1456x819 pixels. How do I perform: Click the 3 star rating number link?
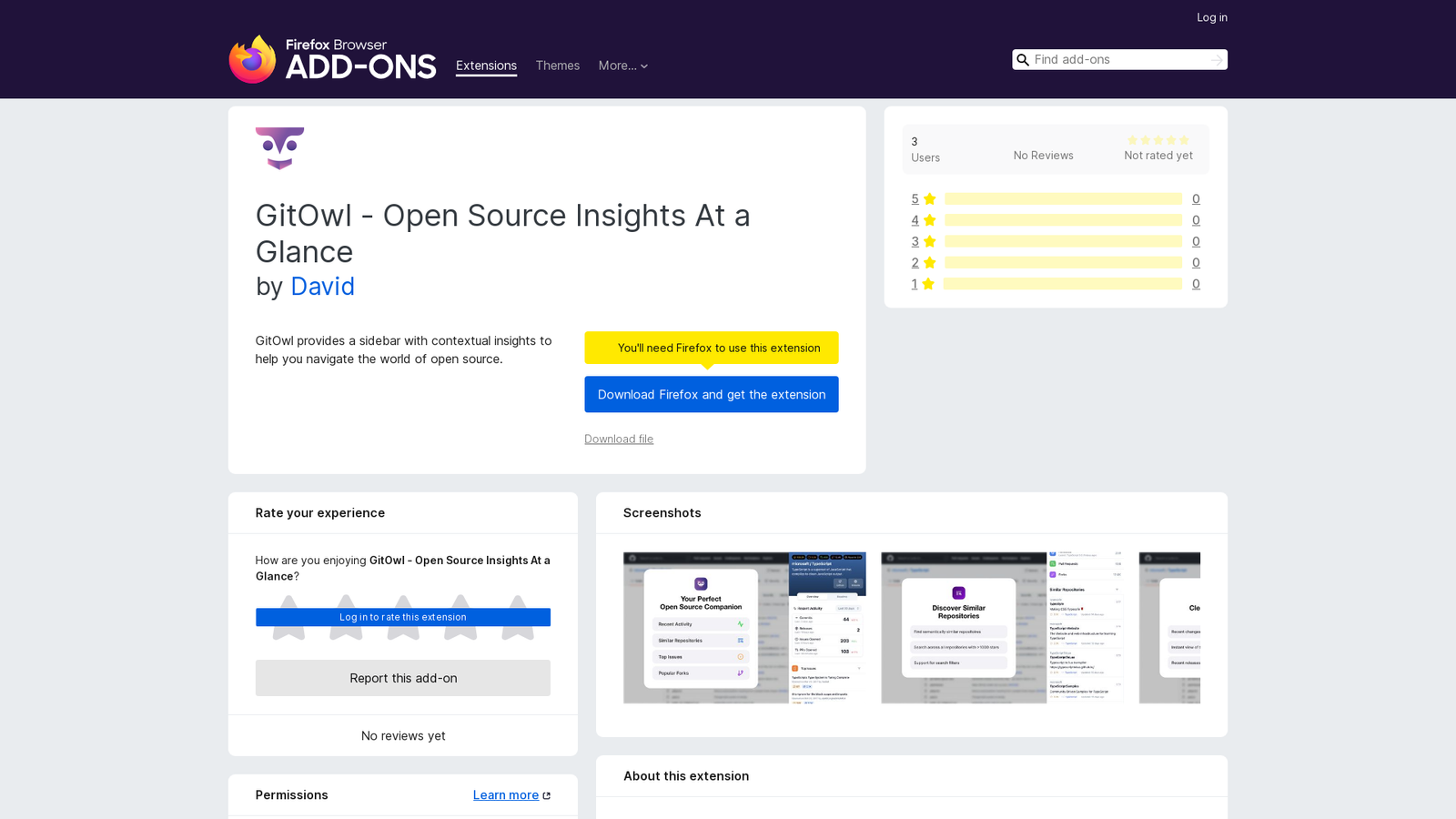pos(915,241)
